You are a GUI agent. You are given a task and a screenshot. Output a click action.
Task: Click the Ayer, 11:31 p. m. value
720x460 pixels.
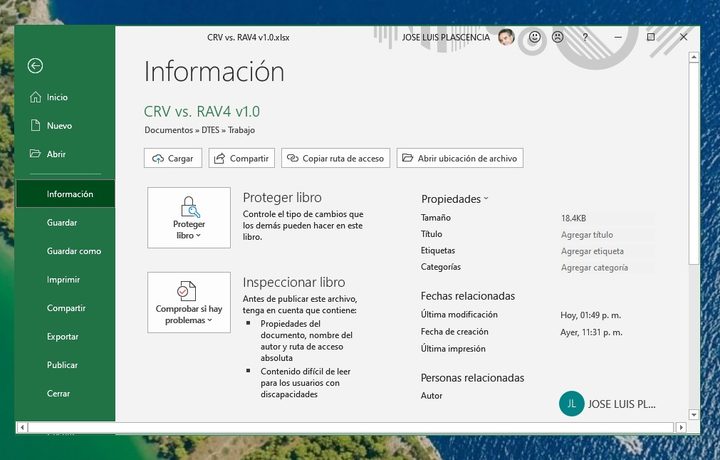(591, 332)
